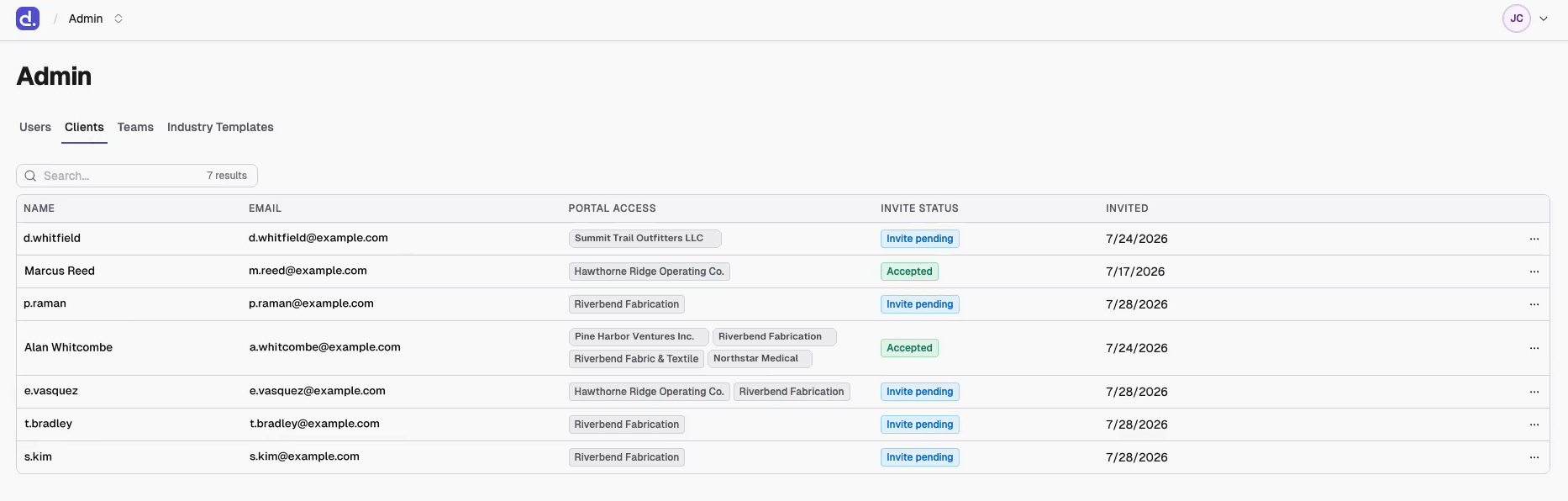Click Alan Whitcombe's Riverbend Fabrication tag
Viewport: 1568px width, 501px height.
tap(774, 336)
